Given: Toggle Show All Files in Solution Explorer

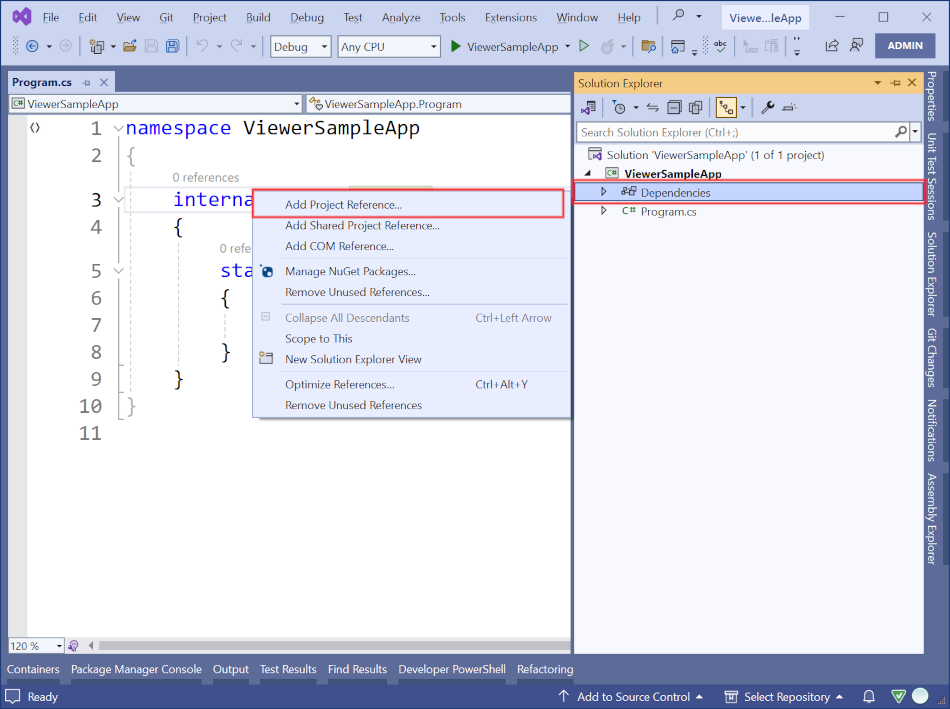Looking at the screenshot, I should coord(696,108).
